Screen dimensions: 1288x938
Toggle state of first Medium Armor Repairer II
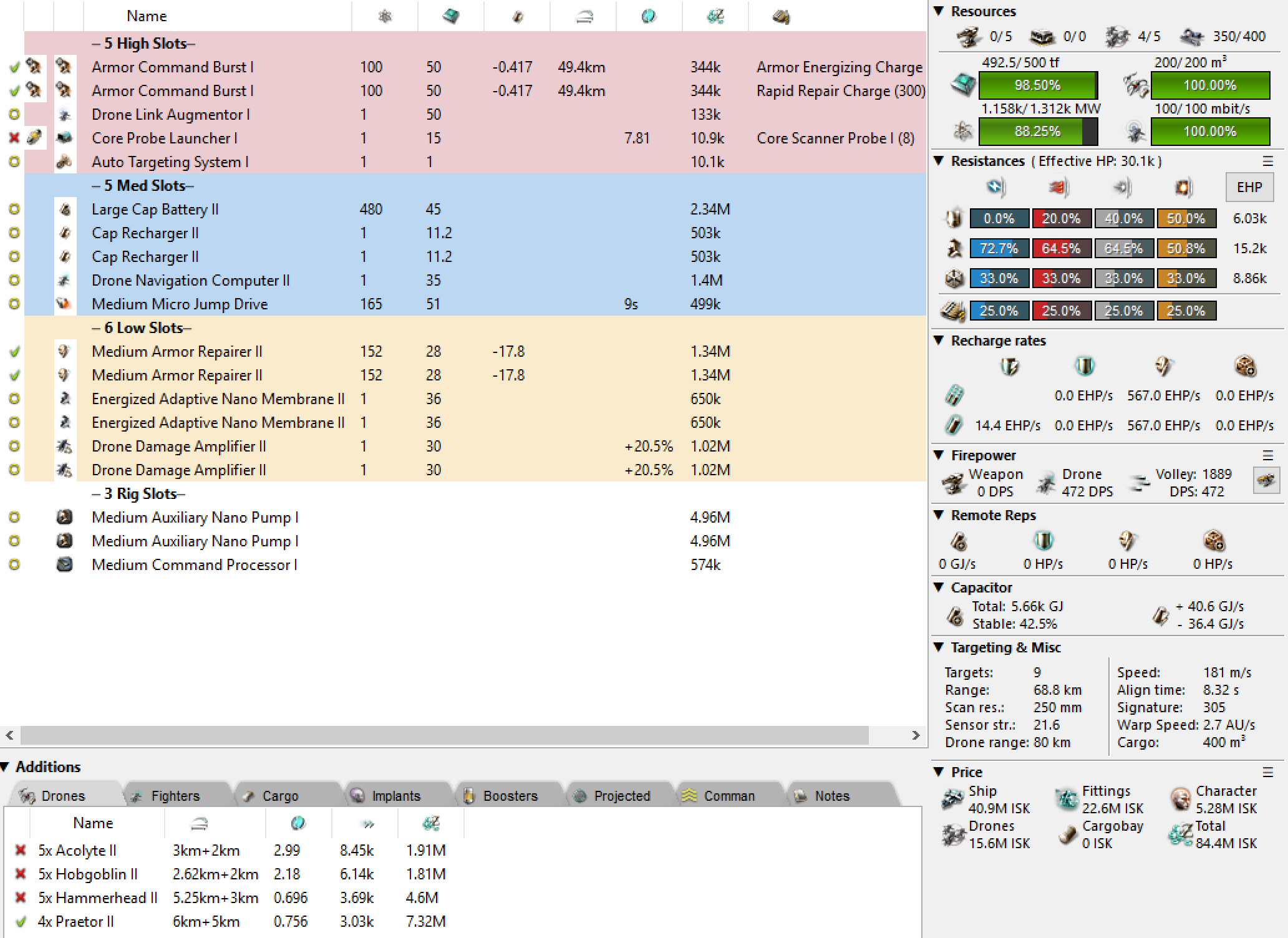click(14, 351)
